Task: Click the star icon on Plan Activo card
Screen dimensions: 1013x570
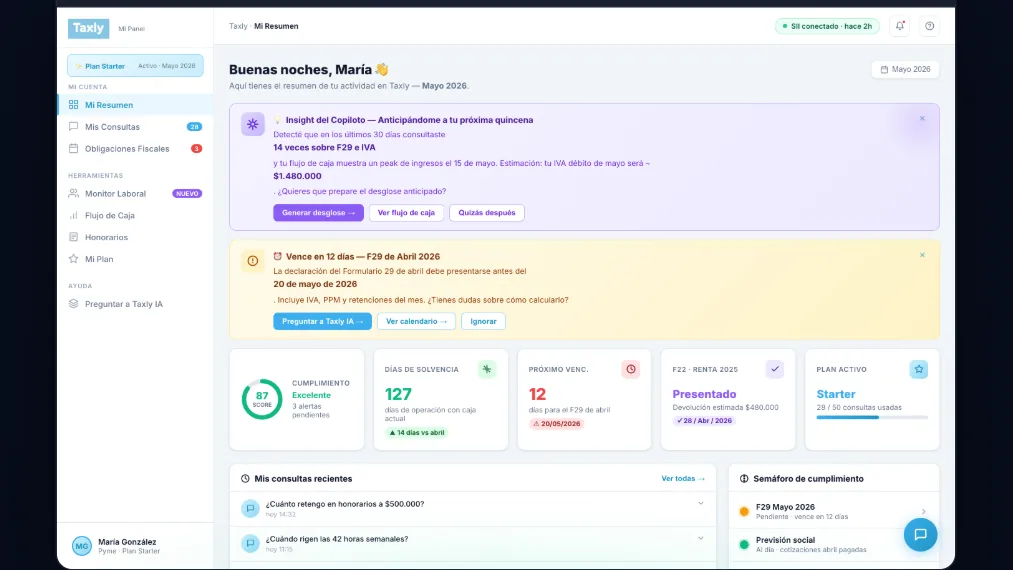Action: (x=918, y=369)
